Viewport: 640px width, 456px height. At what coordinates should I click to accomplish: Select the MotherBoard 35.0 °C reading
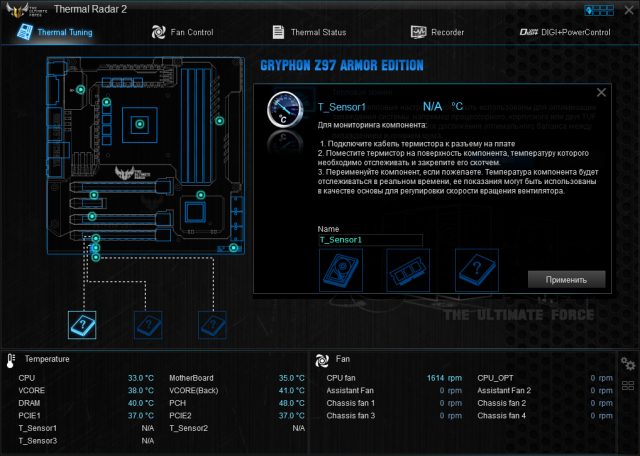291,378
